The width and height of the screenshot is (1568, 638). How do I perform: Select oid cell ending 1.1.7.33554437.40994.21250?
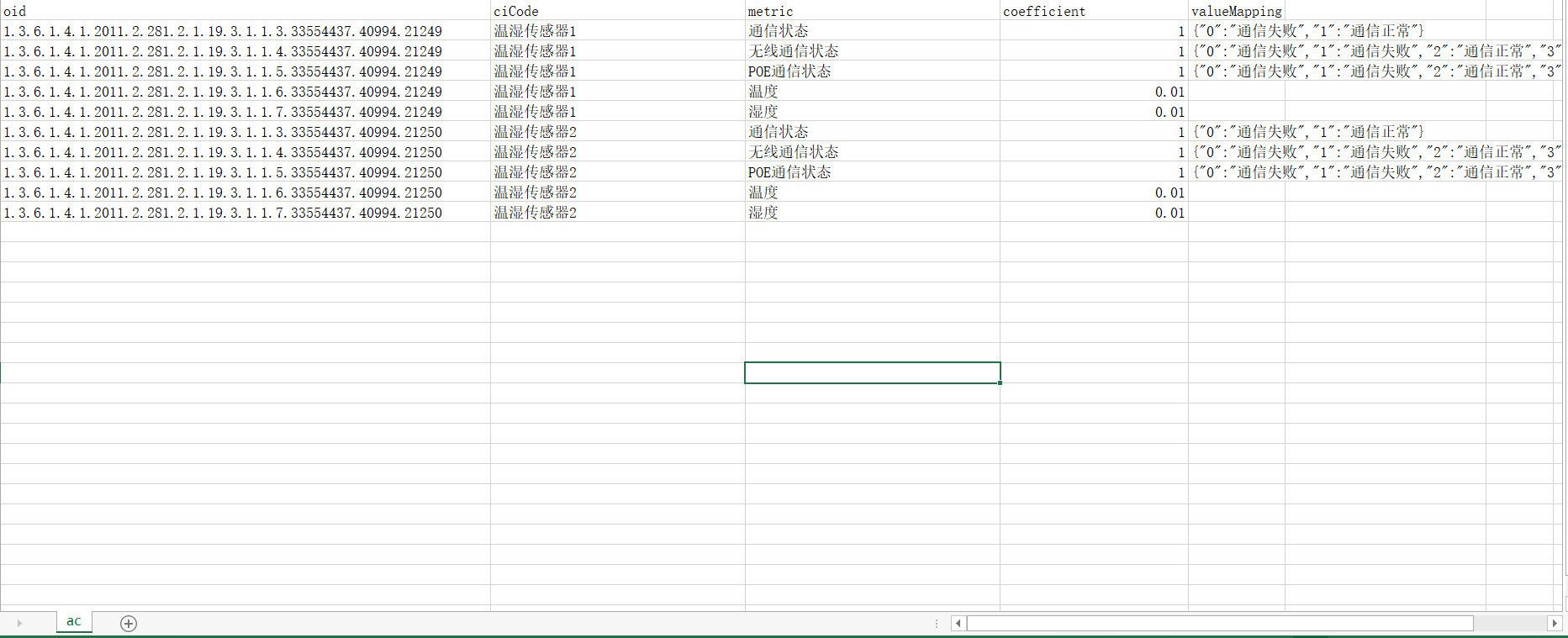[x=245, y=213]
